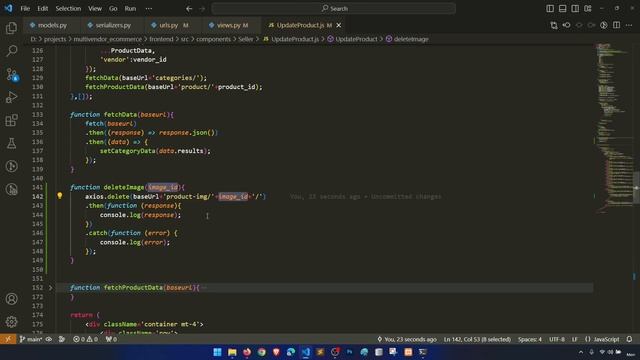The image size is (640, 360).
Task: Click the main branch indicator
Action: (31, 339)
